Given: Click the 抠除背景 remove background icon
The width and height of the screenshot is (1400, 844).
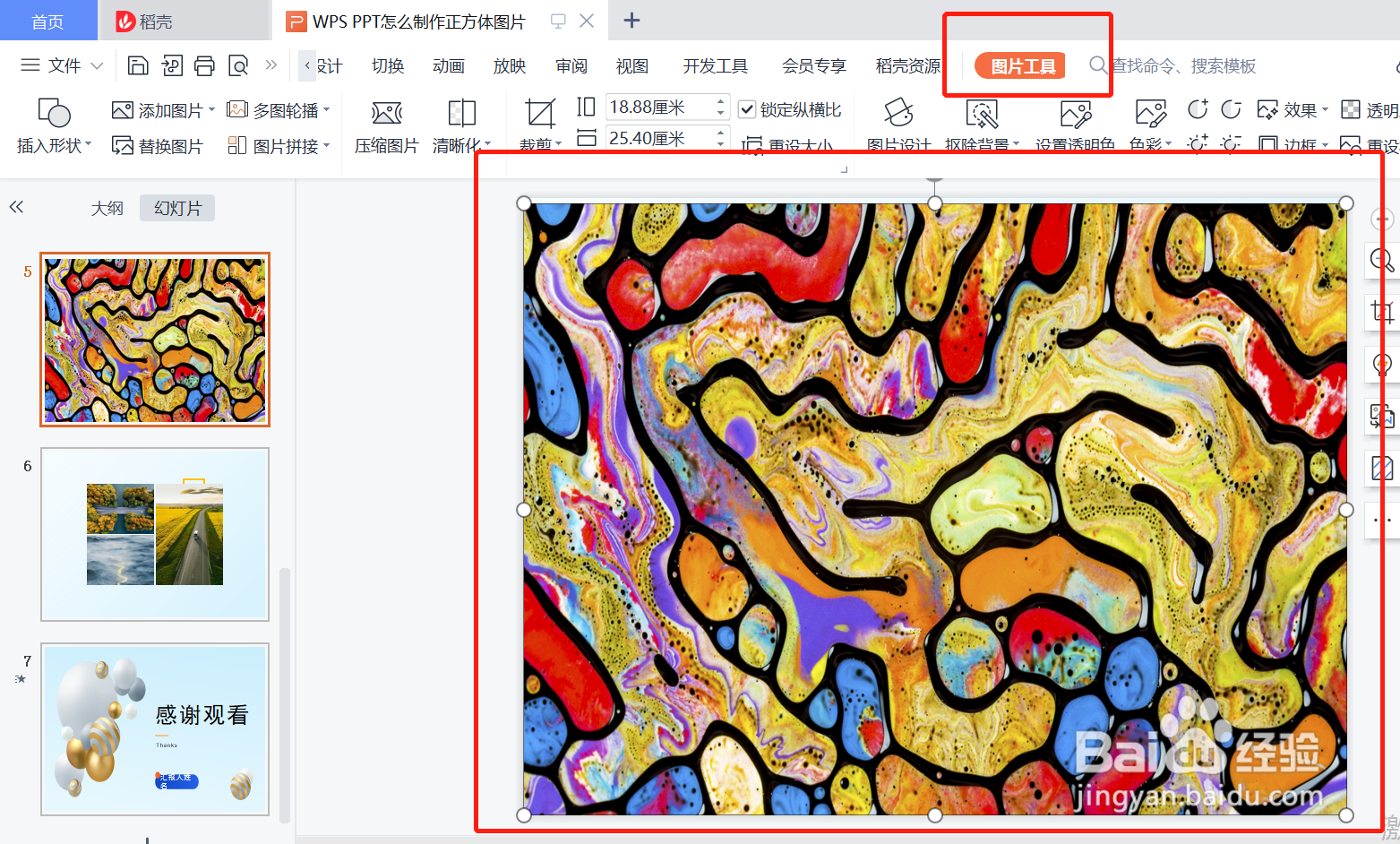Looking at the screenshot, I should click(x=982, y=114).
